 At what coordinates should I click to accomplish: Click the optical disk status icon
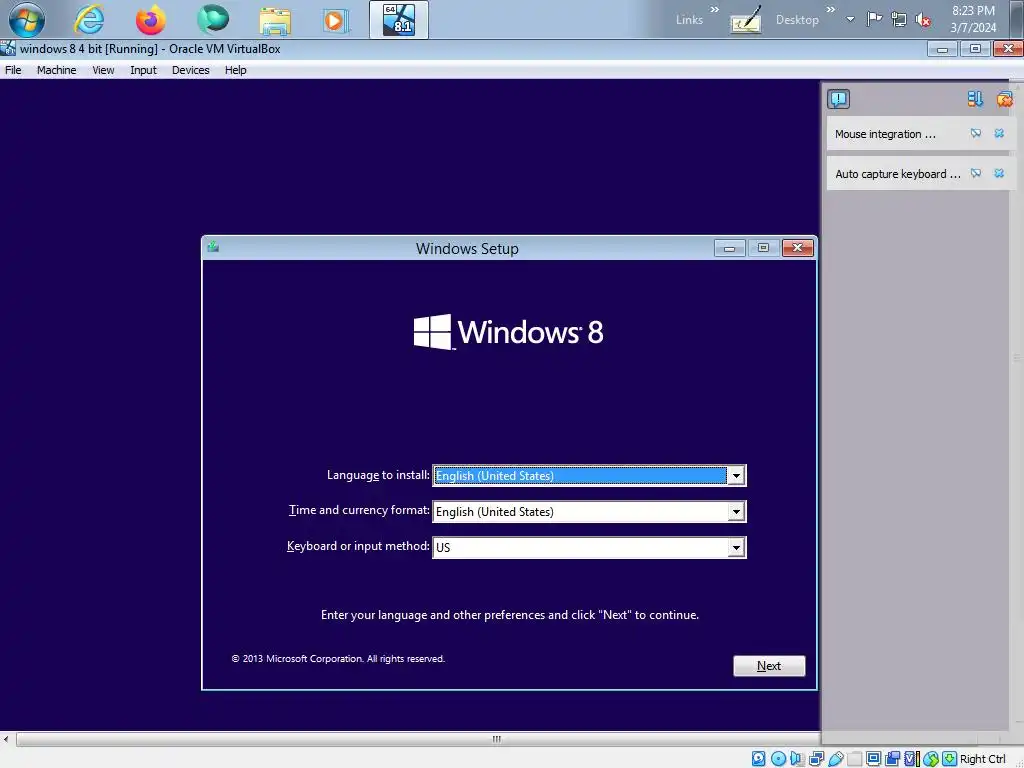[x=778, y=758]
